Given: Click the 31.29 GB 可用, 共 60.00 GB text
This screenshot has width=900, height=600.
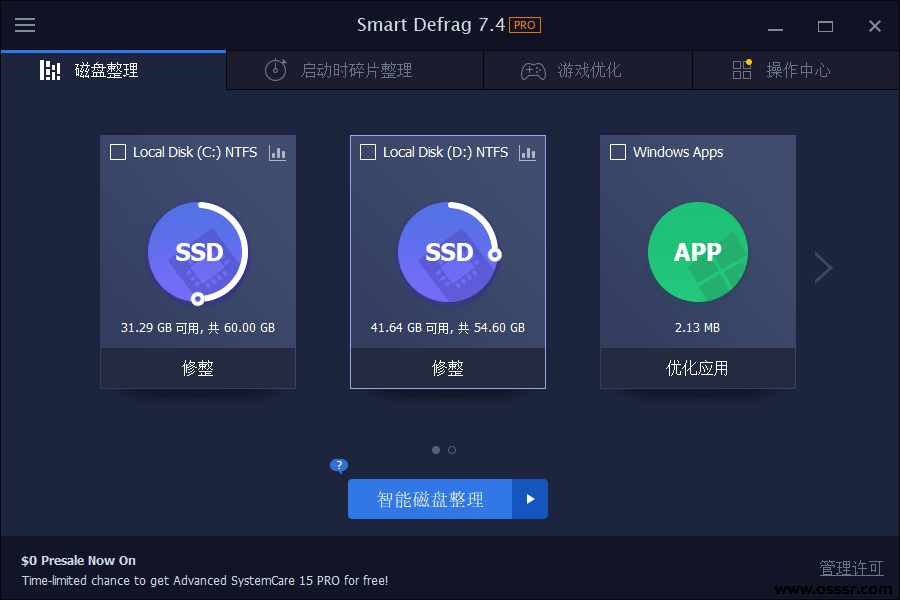Looking at the screenshot, I should 198,328.
